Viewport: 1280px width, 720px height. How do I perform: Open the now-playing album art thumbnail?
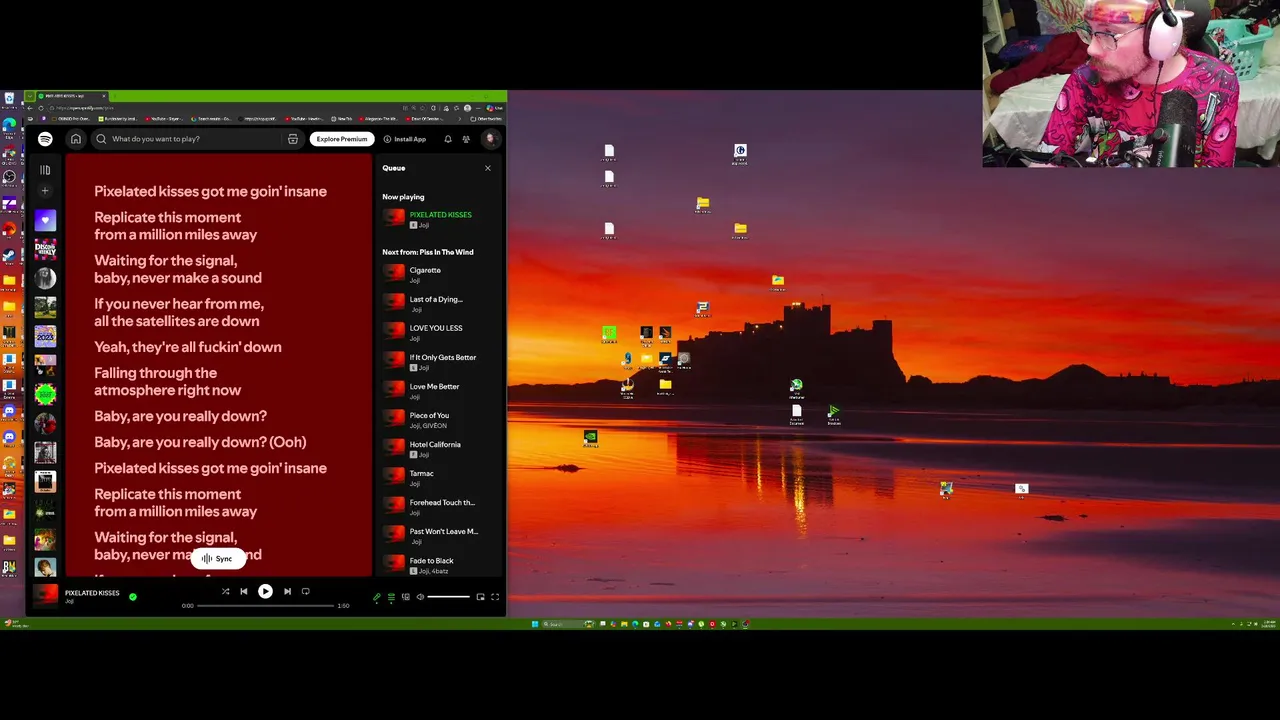(46, 596)
